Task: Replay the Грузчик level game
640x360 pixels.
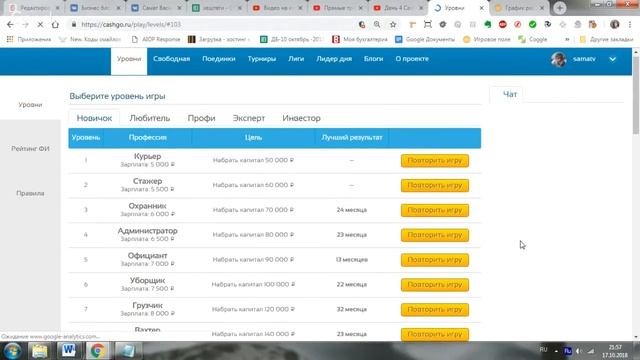Action: [435, 309]
